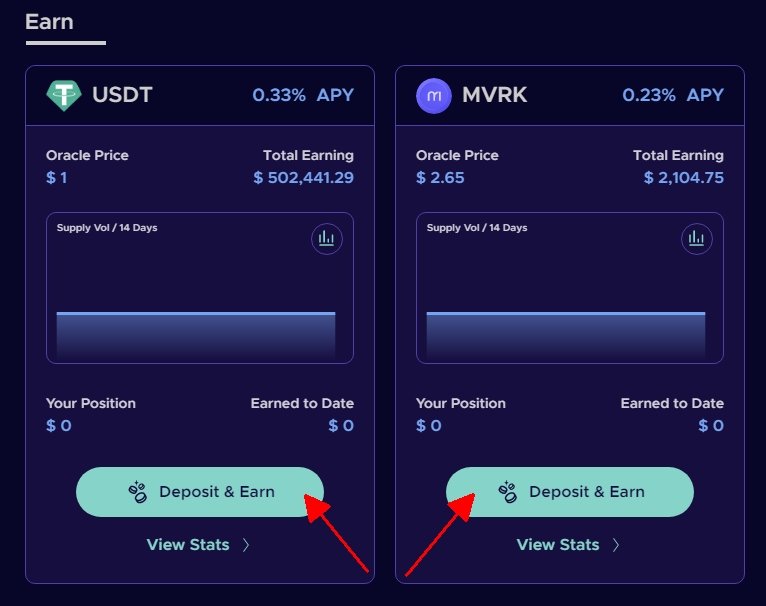This screenshot has height=606, width=766.
Task: Click the MVRK supply volume bar chart
Action: click(x=566, y=336)
